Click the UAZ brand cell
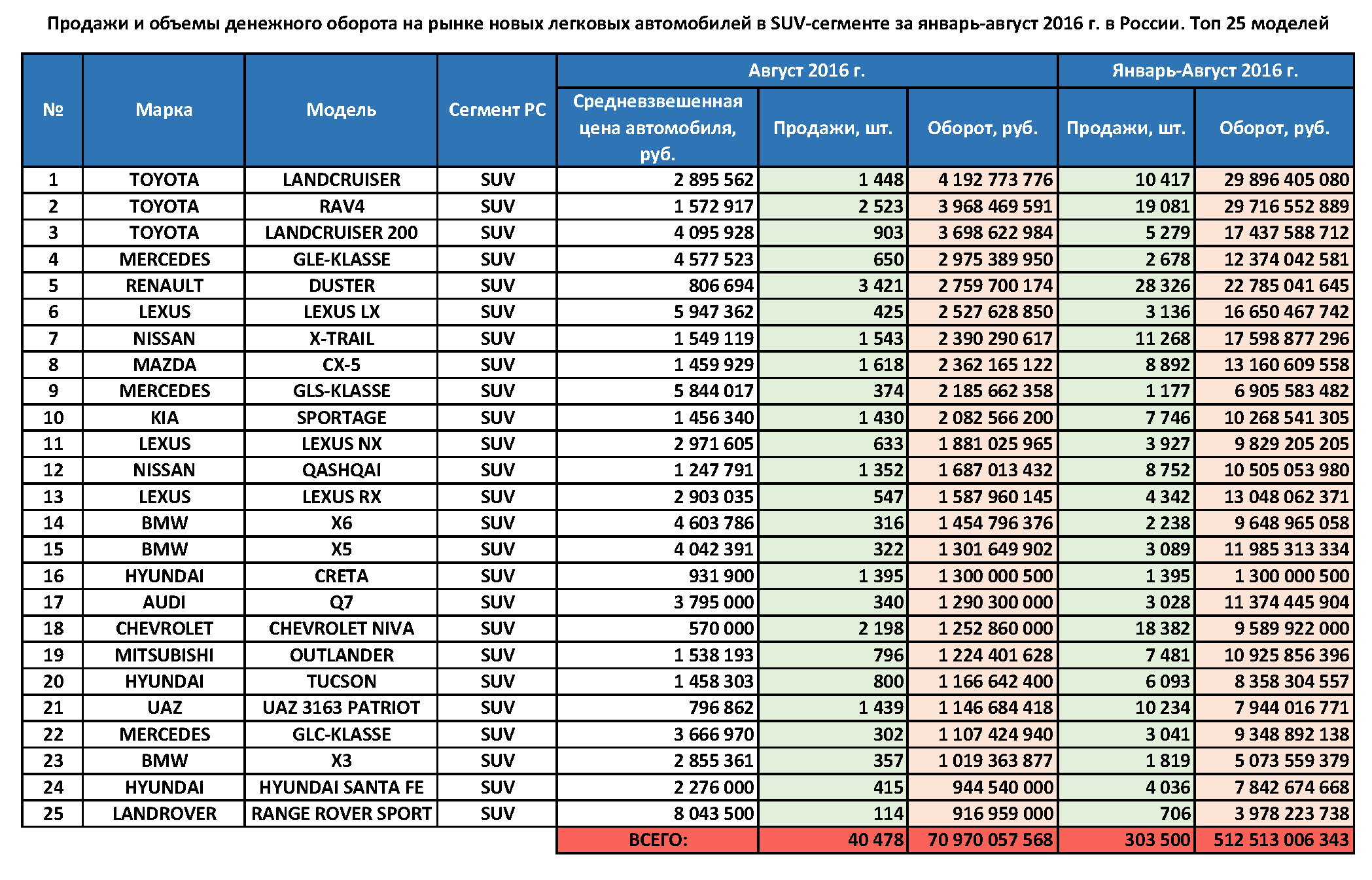 coord(164,708)
